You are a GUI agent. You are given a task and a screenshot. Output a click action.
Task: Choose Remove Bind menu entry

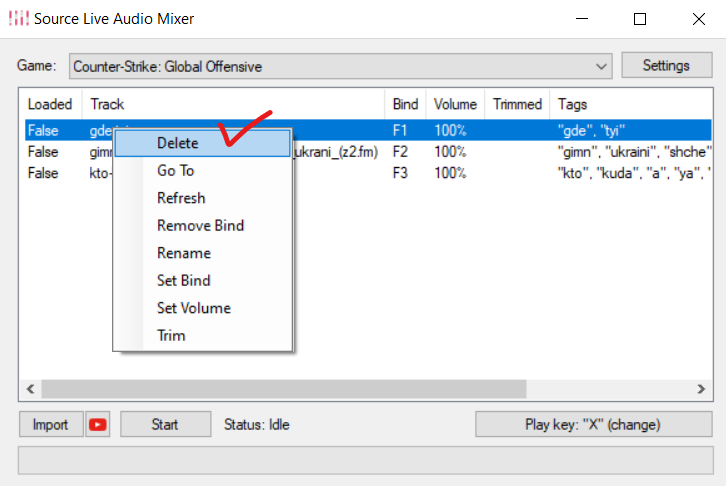click(200, 225)
